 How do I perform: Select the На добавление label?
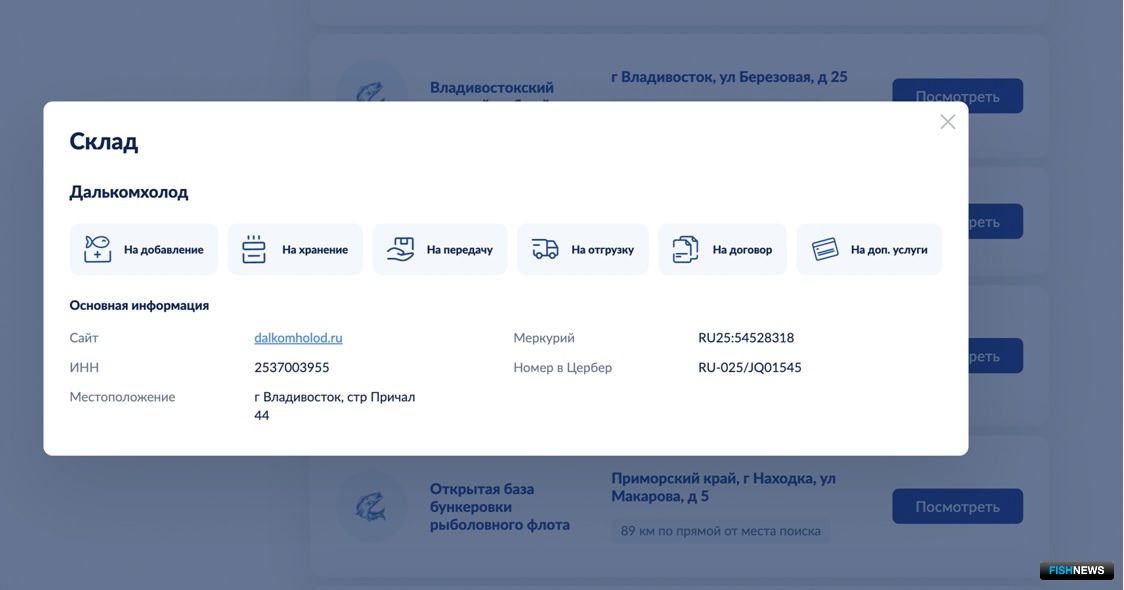click(163, 249)
